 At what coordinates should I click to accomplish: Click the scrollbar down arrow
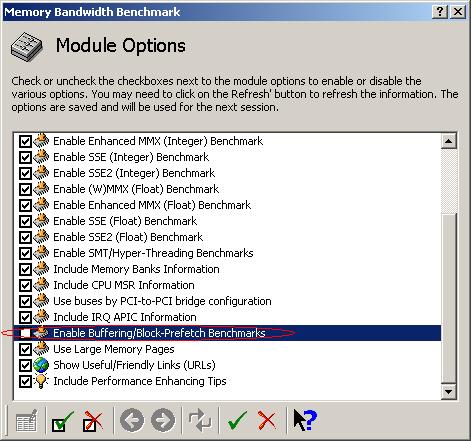click(449, 392)
